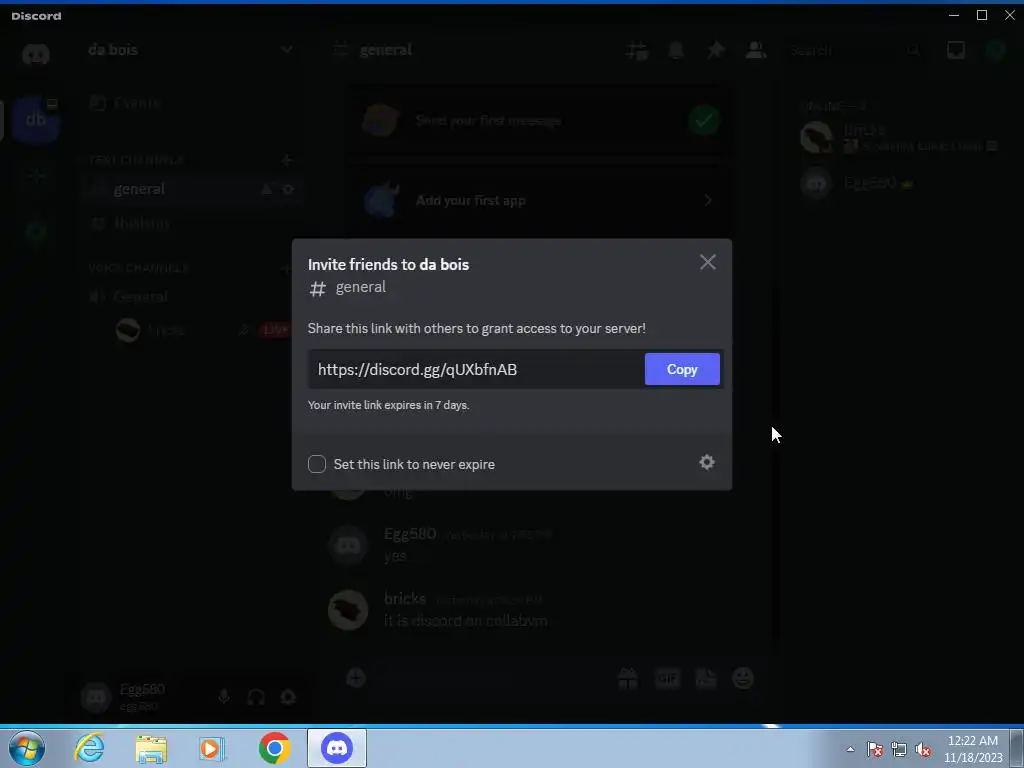The height and width of the screenshot is (768, 1024).
Task: Deafen with headphones icon
Action: [x=255, y=697]
